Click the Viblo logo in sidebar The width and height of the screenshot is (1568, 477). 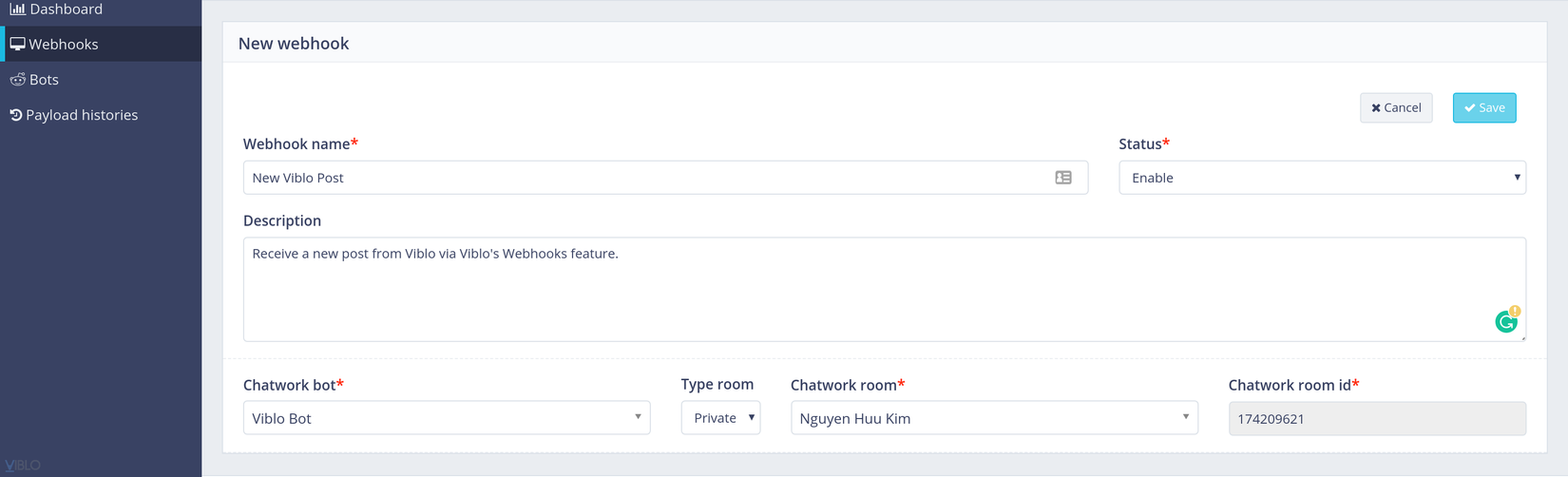[x=23, y=466]
